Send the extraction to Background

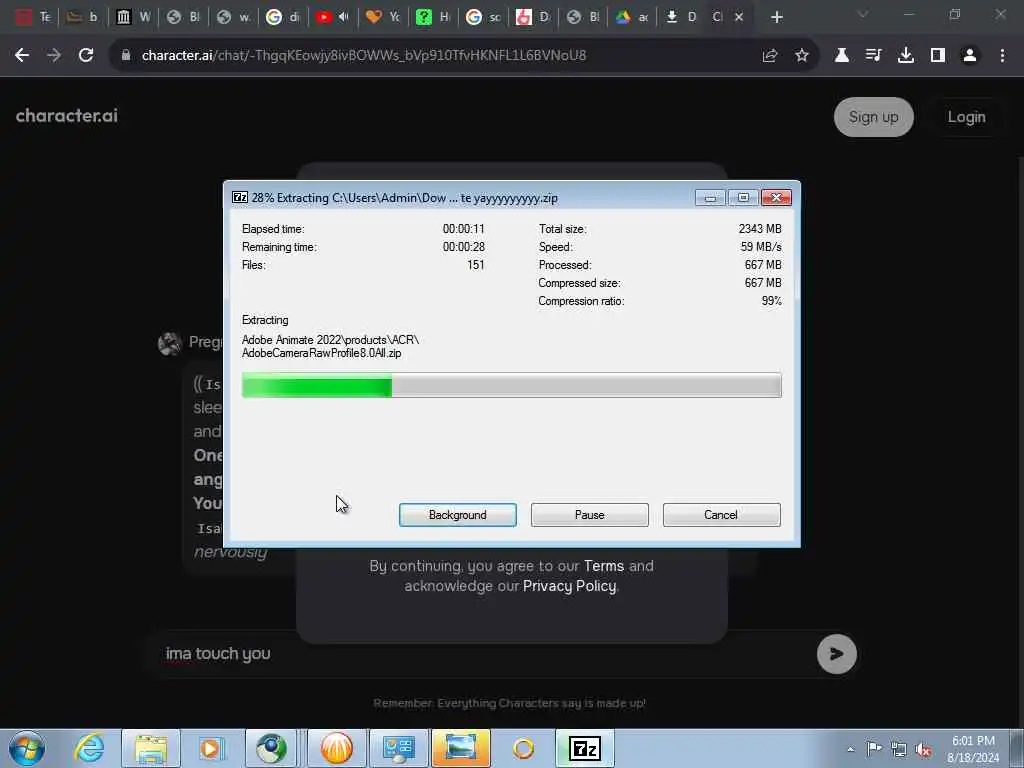457,515
